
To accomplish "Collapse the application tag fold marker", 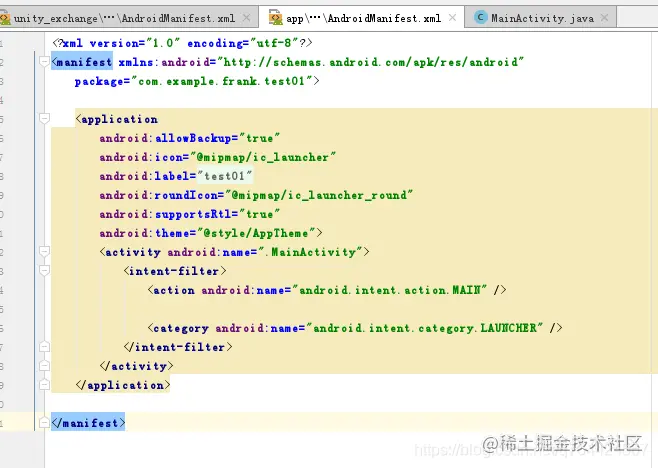I will pyautogui.click(x=44, y=119).
